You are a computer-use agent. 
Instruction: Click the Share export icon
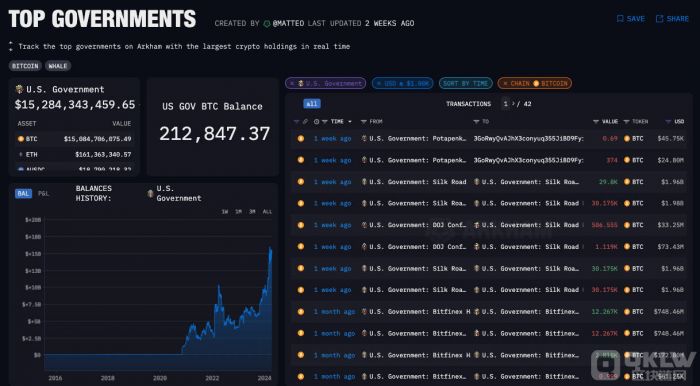(659, 19)
